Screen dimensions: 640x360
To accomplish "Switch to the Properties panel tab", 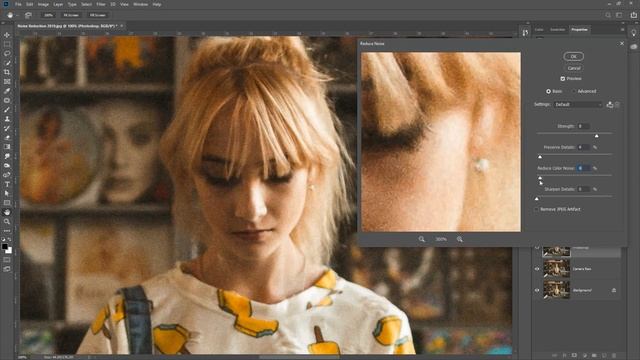I will [579, 29].
